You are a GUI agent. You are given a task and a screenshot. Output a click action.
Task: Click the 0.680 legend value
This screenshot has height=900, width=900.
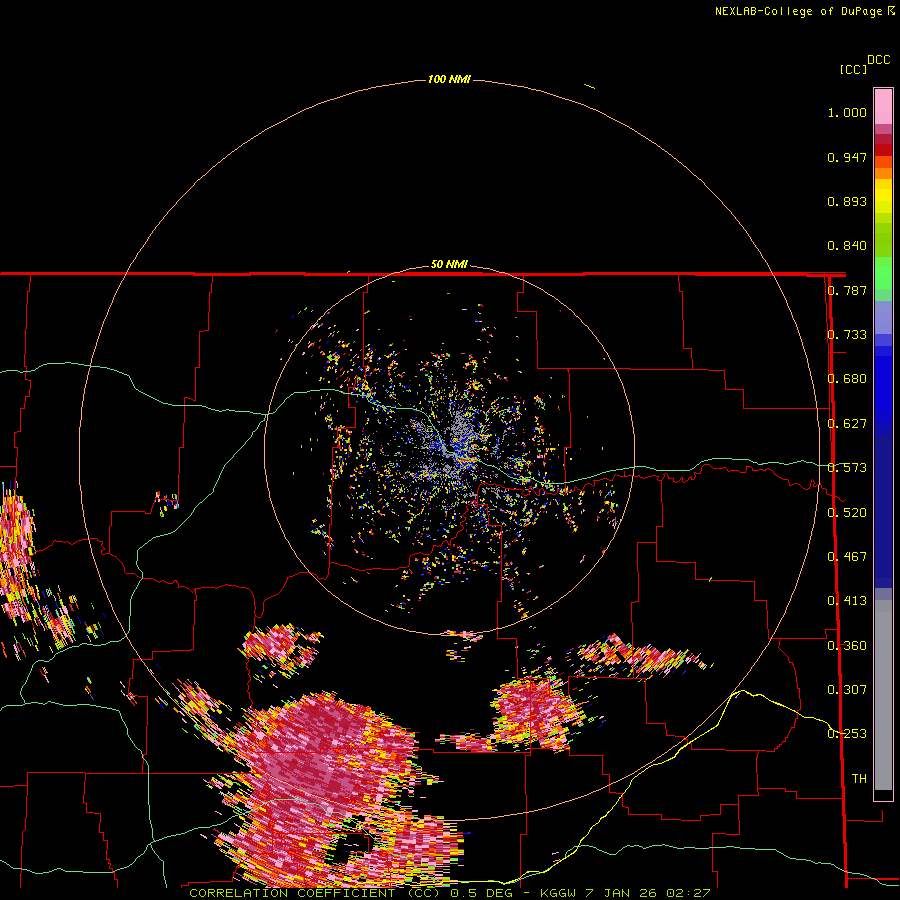(847, 379)
